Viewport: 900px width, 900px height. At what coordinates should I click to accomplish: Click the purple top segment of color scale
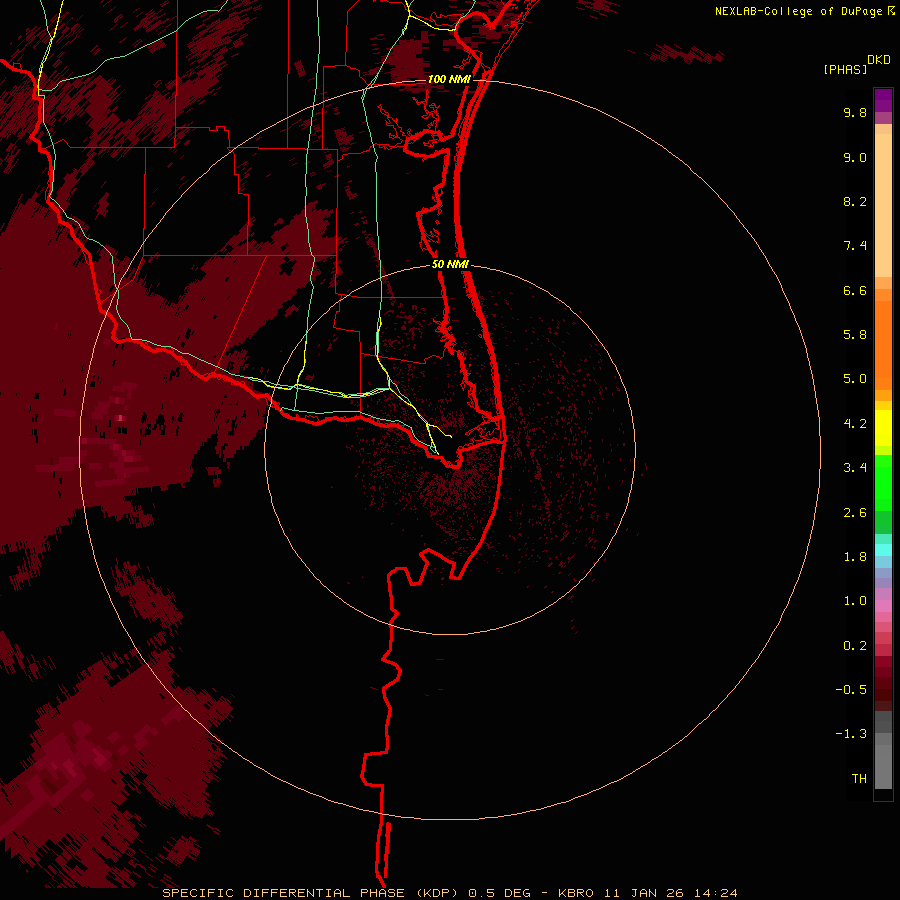point(883,100)
